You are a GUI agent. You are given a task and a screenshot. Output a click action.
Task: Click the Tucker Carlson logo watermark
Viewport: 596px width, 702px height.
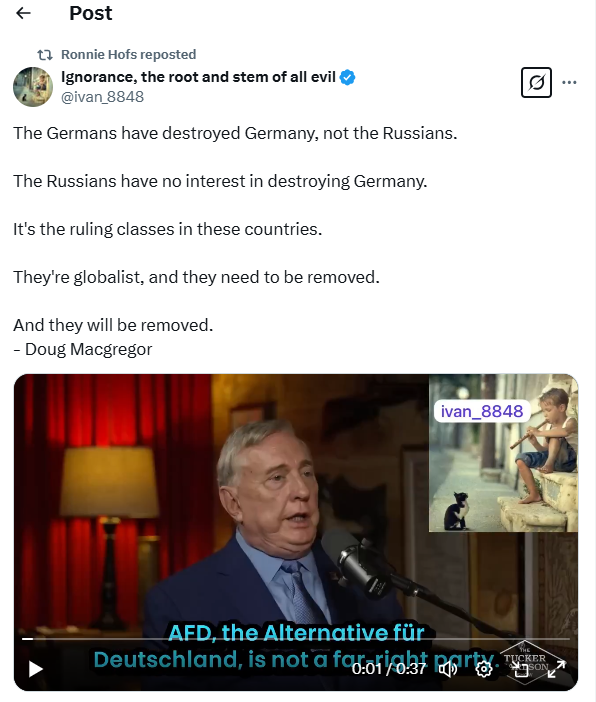click(x=525, y=662)
